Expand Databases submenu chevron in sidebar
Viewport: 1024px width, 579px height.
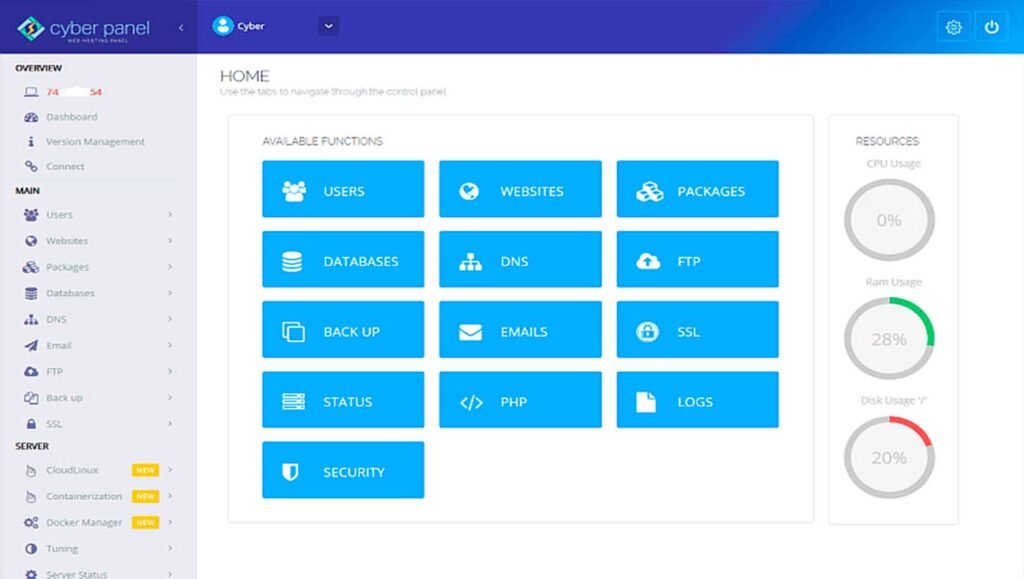tap(170, 292)
